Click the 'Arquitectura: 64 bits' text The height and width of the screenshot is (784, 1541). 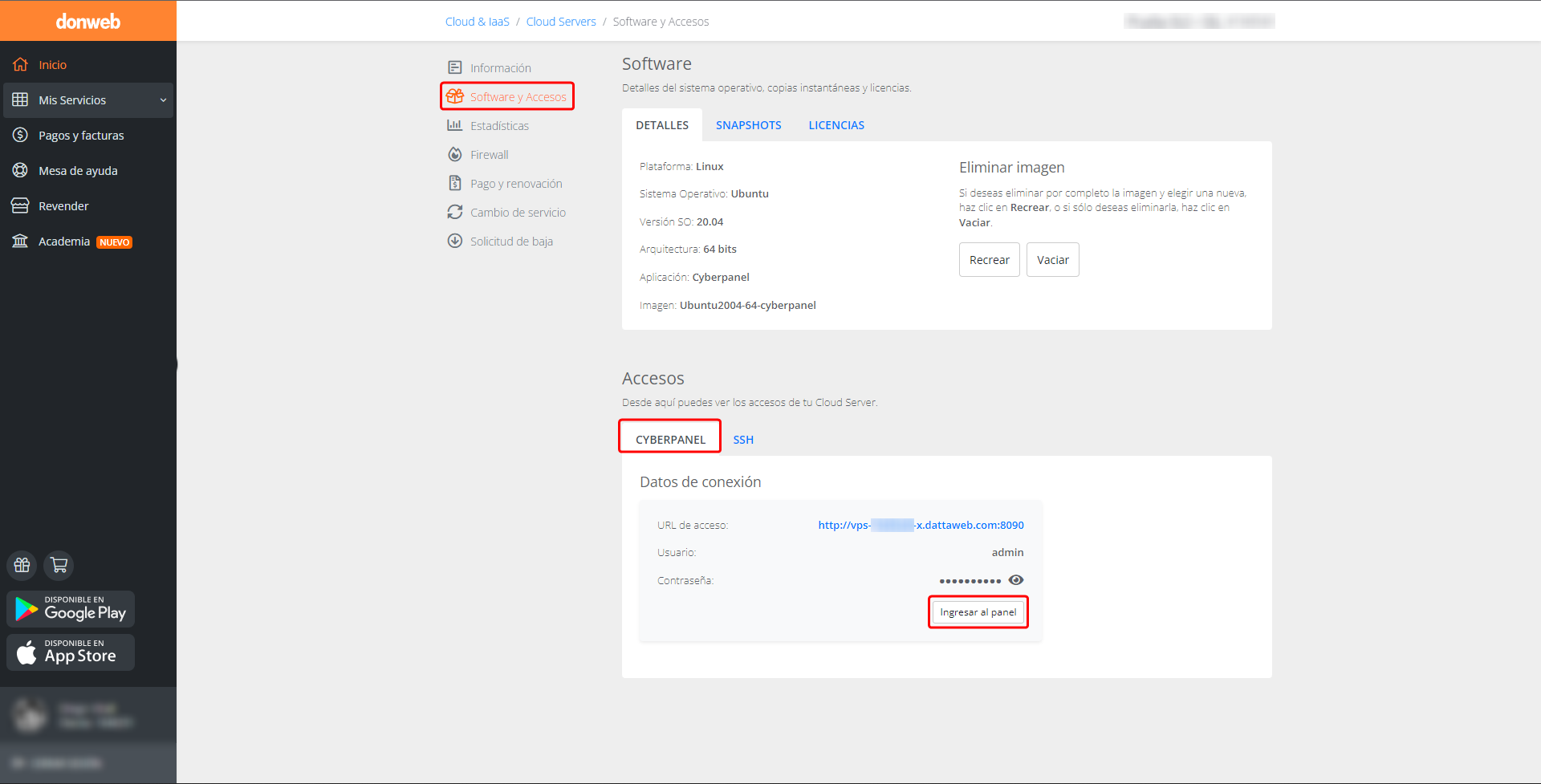click(688, 249)
